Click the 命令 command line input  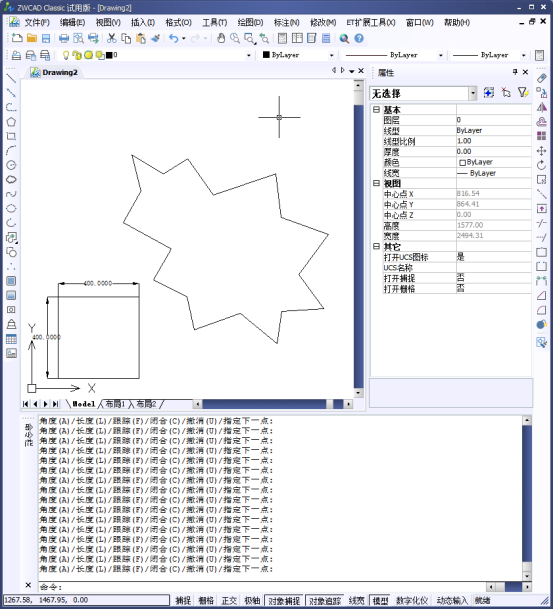coord(261,587)
